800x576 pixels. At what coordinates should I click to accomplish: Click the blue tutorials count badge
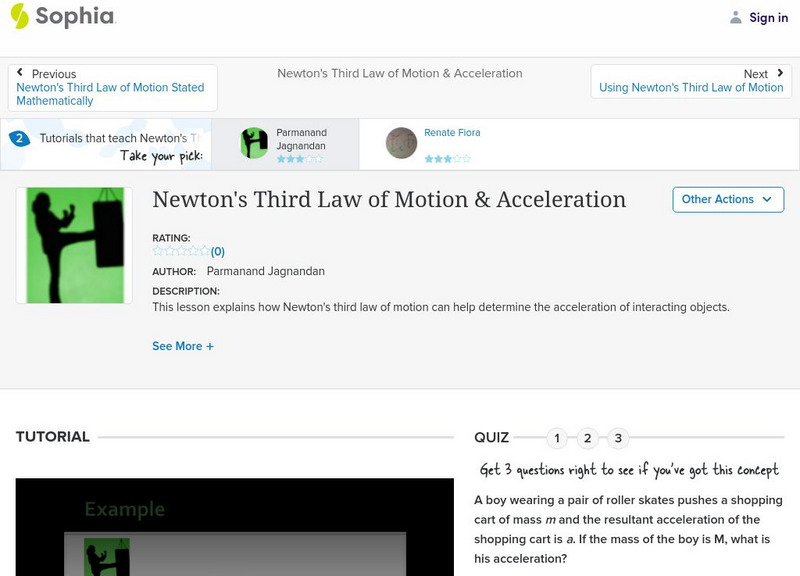[x=19, y=138]
